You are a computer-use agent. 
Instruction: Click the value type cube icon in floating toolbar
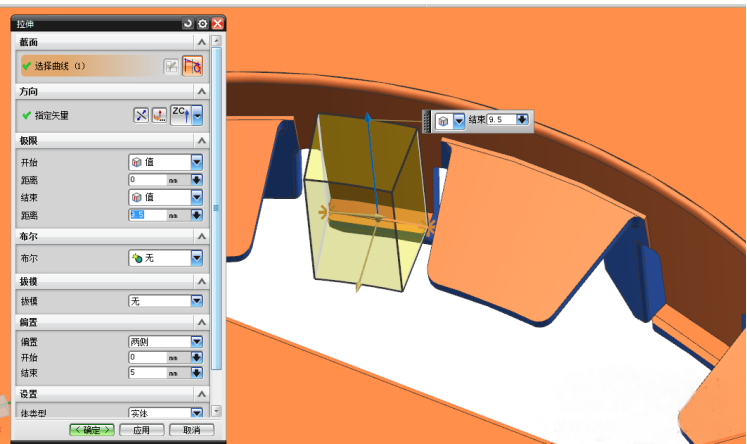(444, 120)
